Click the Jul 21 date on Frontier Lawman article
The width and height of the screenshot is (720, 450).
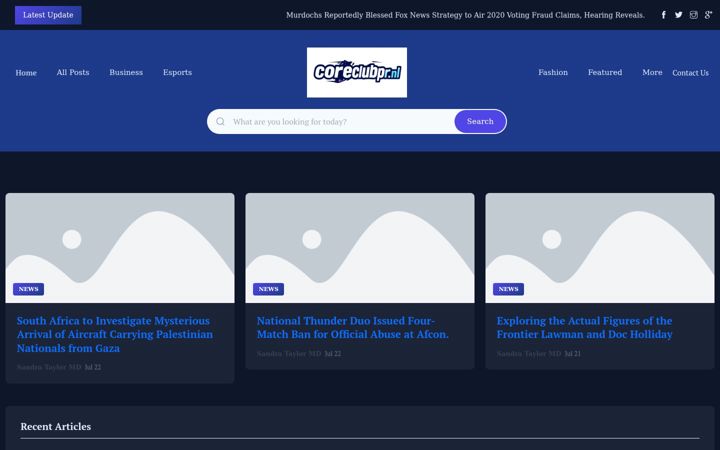[573, 354]
